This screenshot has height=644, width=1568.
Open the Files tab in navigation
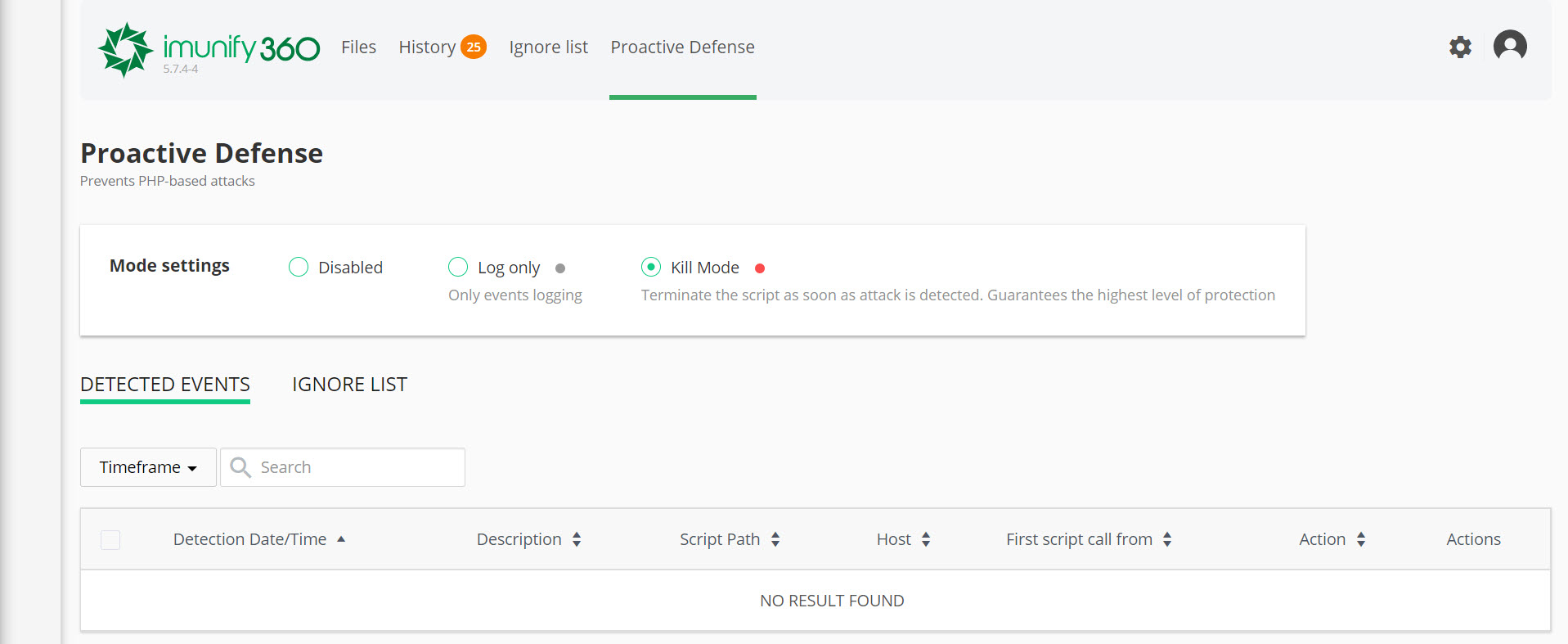(x=358, y=47)
